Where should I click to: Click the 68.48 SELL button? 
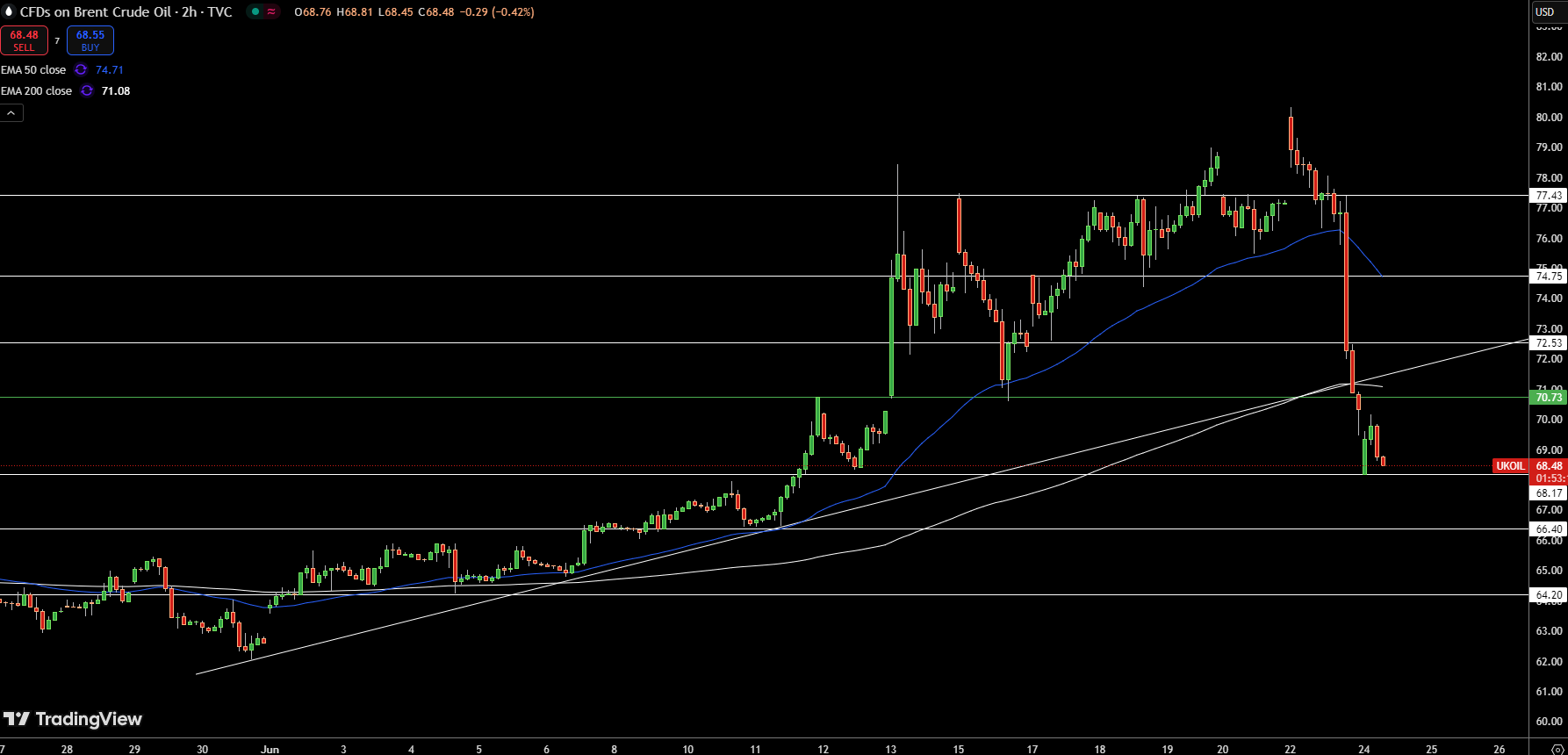24,40
